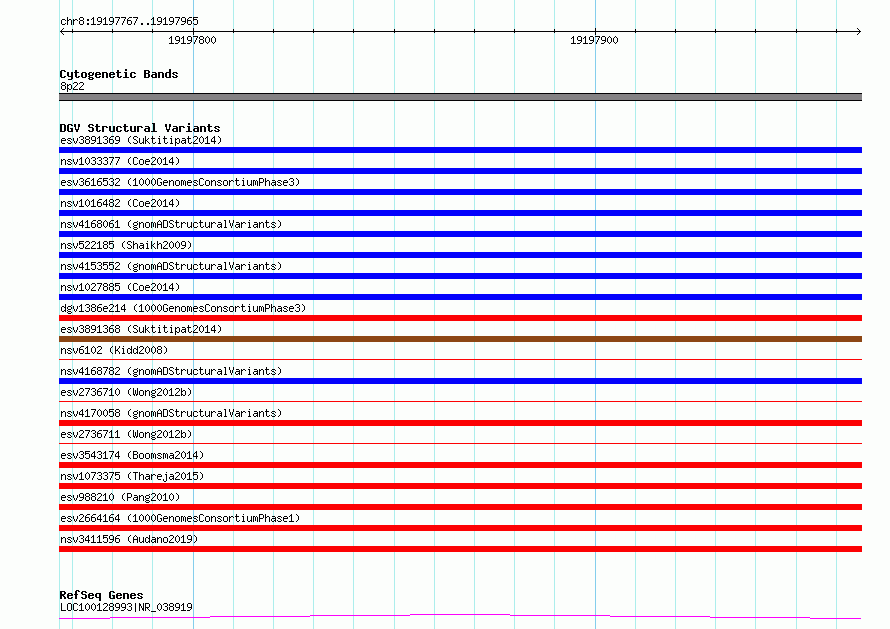Click the Cytogenetic Bands track title
Viewport: 890px width, 629px height.
[x=119, y=74]
